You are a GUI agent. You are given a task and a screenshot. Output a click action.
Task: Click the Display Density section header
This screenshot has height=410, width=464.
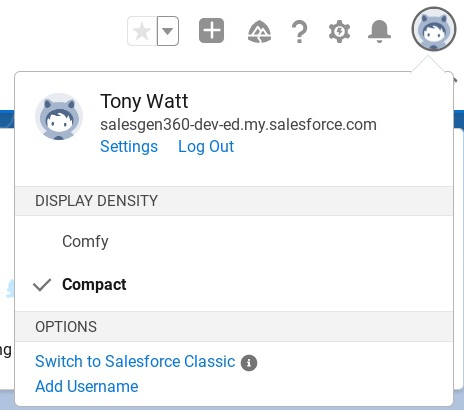[234, 201]
